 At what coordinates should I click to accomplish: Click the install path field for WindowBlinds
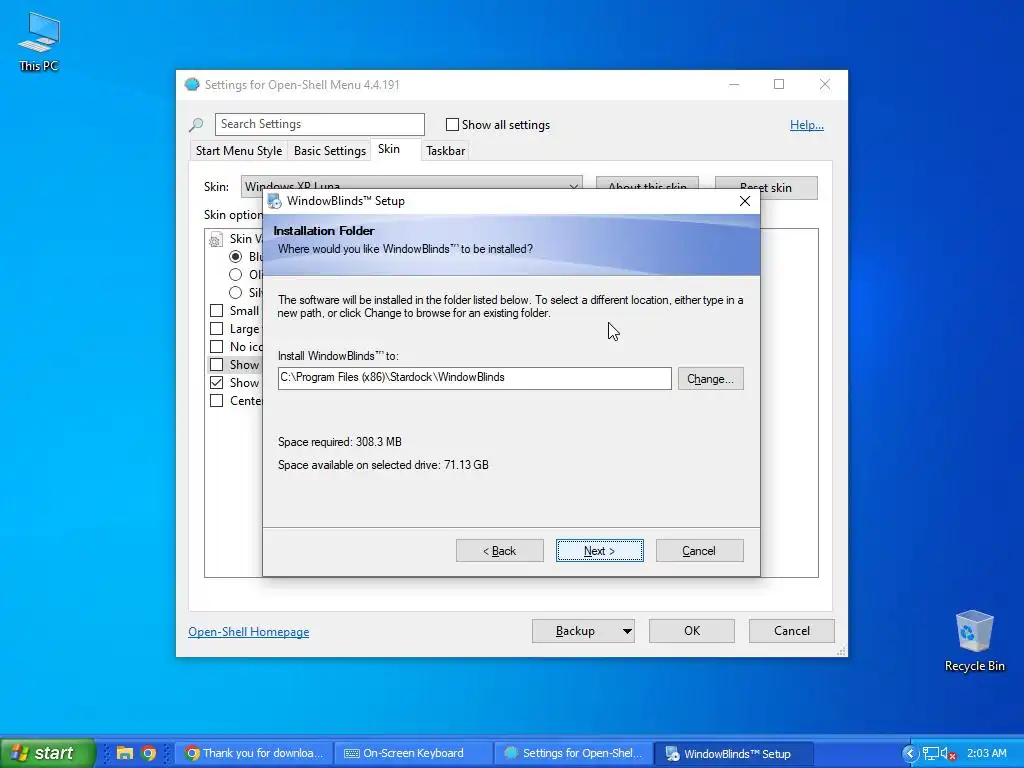(475, 378)
